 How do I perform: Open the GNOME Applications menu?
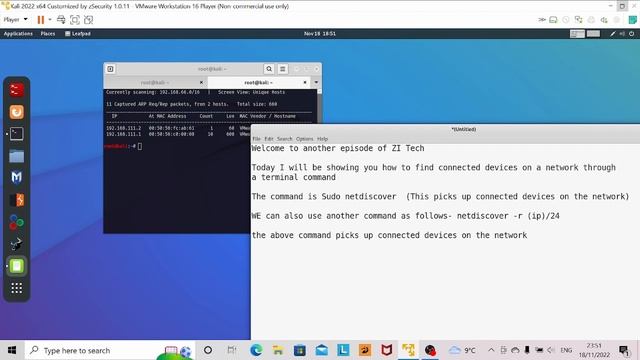click(x=18, y=34)
